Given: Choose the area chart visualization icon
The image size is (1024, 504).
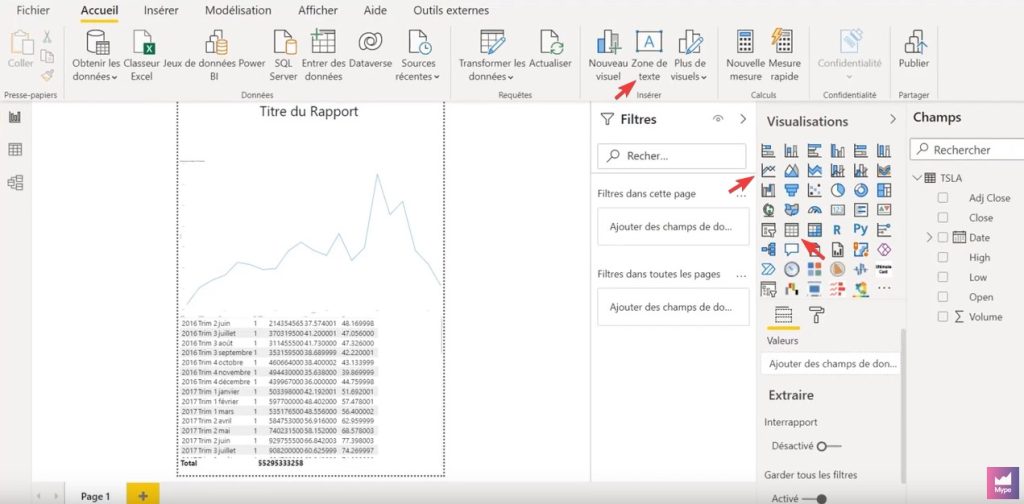Looking at the screenshot, I should 792,170.
